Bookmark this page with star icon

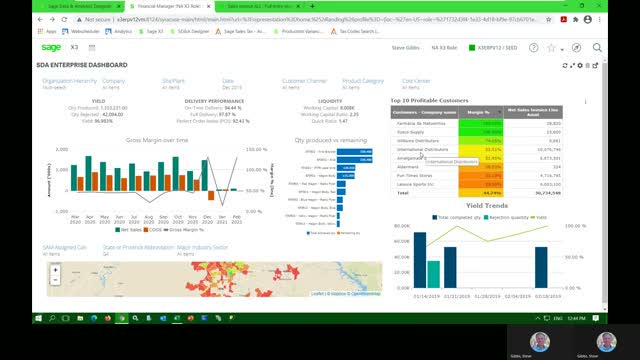(x=549, y=19)
